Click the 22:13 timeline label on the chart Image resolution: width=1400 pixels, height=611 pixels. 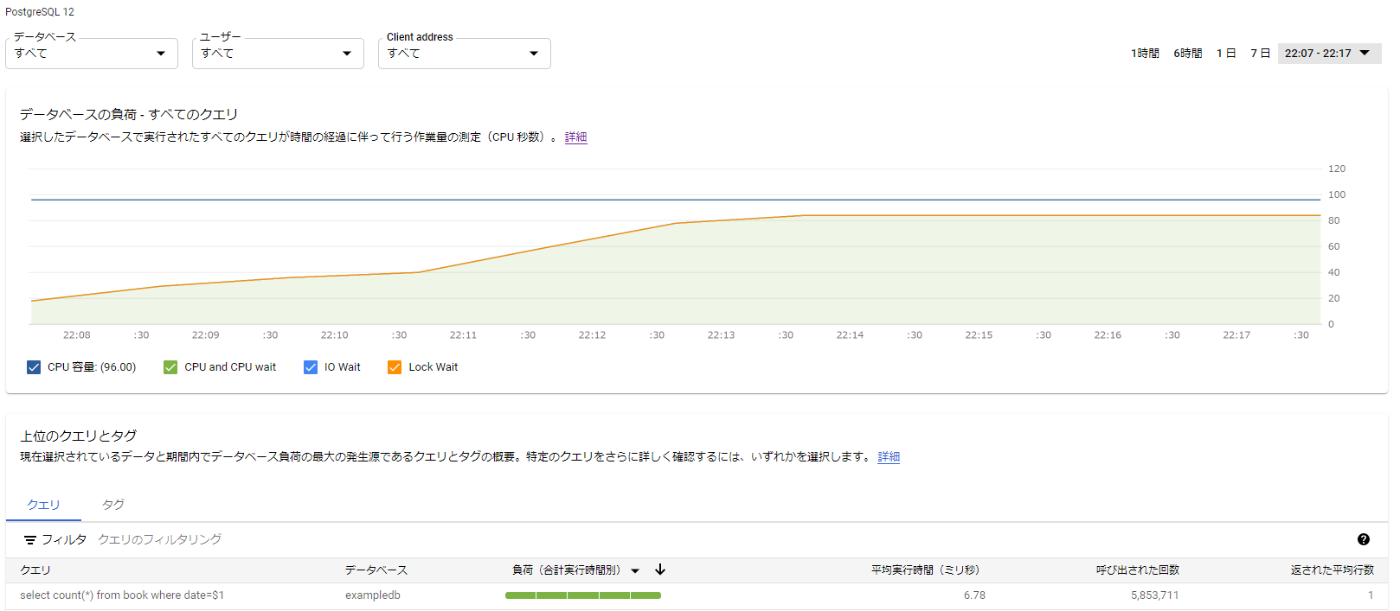[x=721, y=335]
